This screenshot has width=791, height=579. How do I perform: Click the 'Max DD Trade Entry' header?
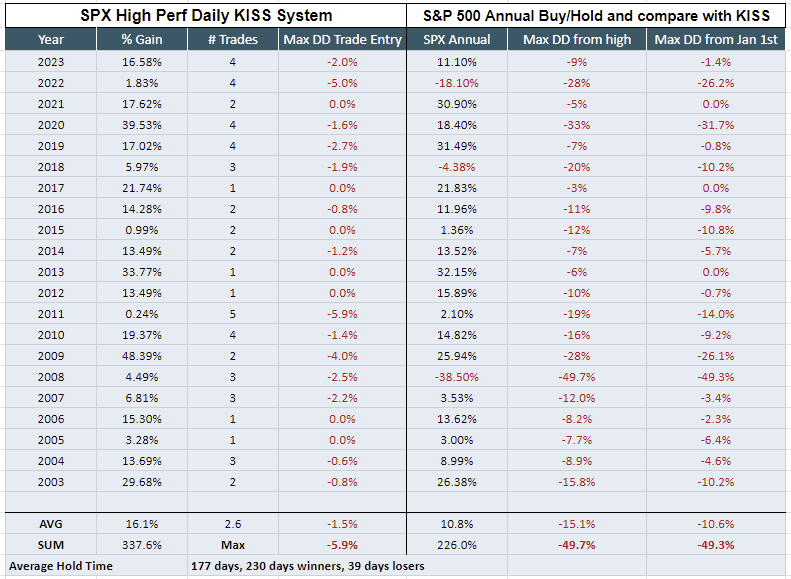click(343, 39)
